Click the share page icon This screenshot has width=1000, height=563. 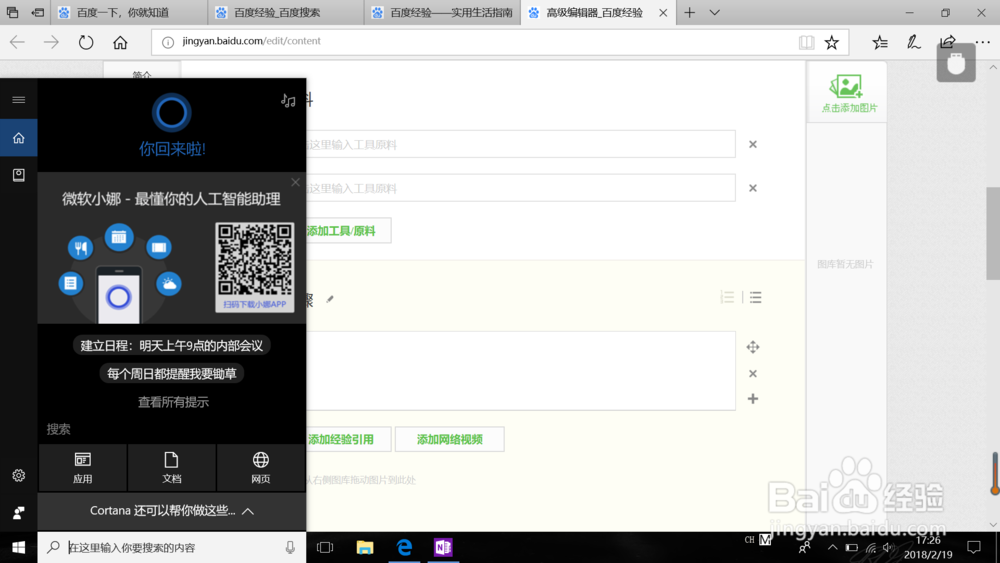(x=948, y=42)
